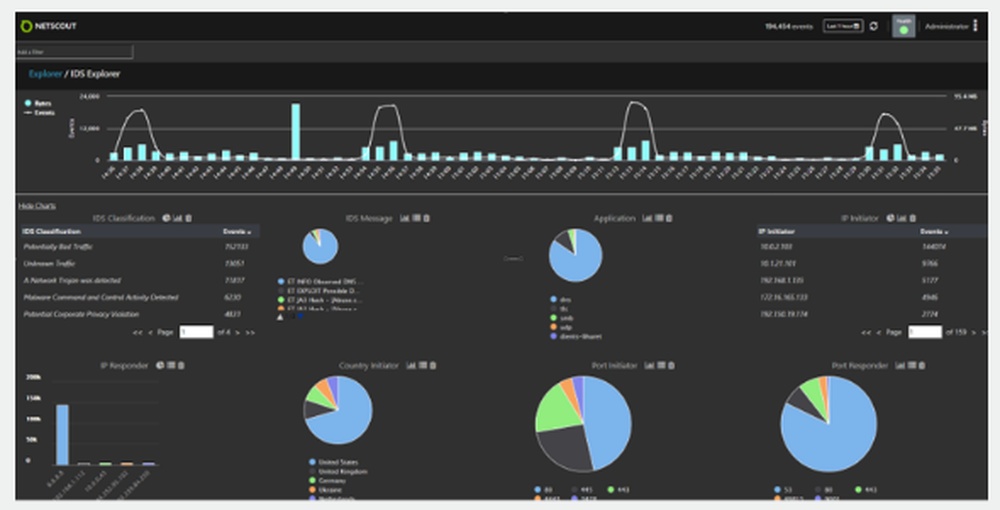Show Port Responder as bar chart
1000x510 pixels.
point(900,365)
